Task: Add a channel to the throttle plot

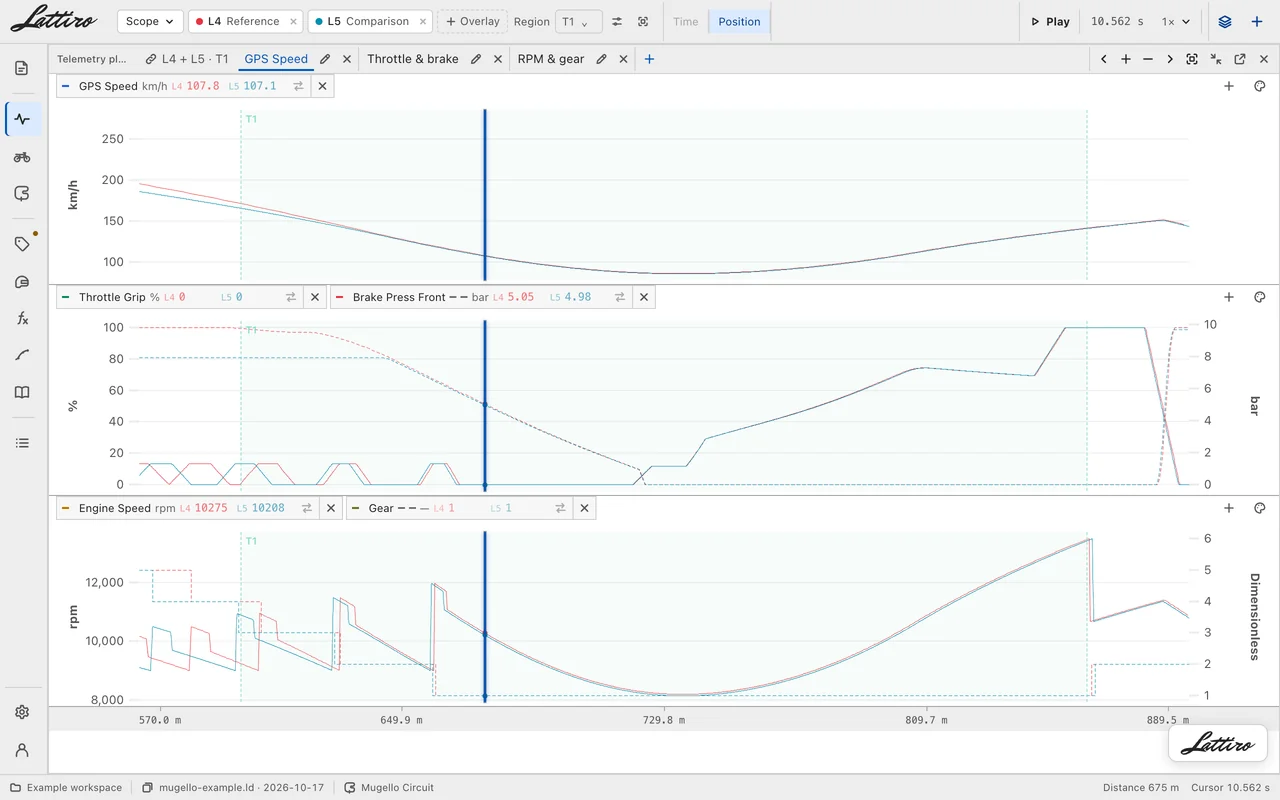Action: (x=1229, y=297)
